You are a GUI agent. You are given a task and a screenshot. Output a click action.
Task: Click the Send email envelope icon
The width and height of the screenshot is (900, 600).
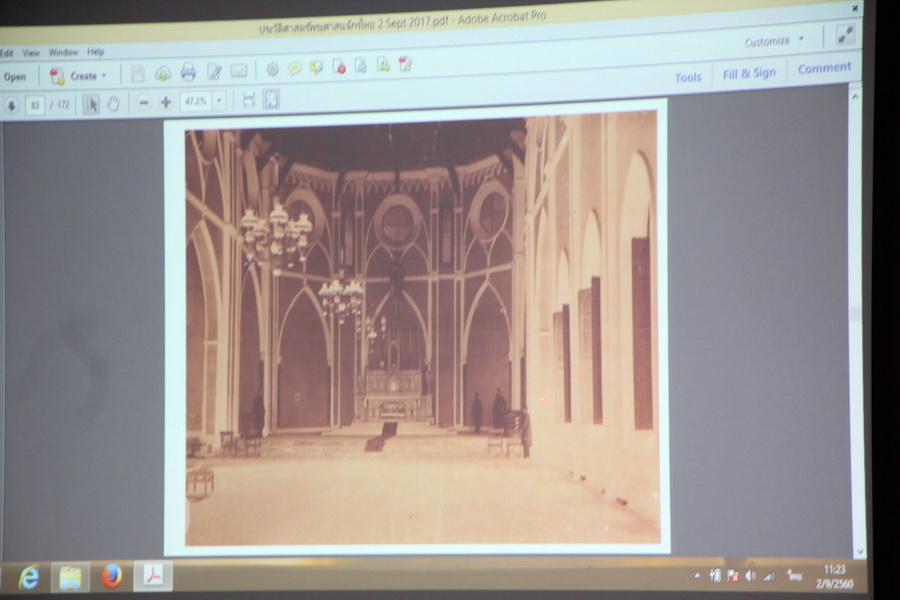coord(239,71)
